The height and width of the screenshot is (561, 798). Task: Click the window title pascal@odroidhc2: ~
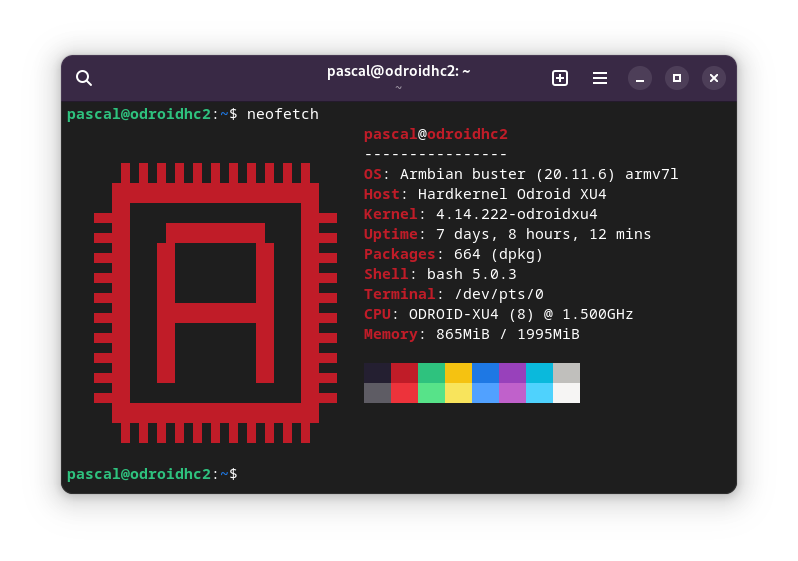tap(398, 71)
